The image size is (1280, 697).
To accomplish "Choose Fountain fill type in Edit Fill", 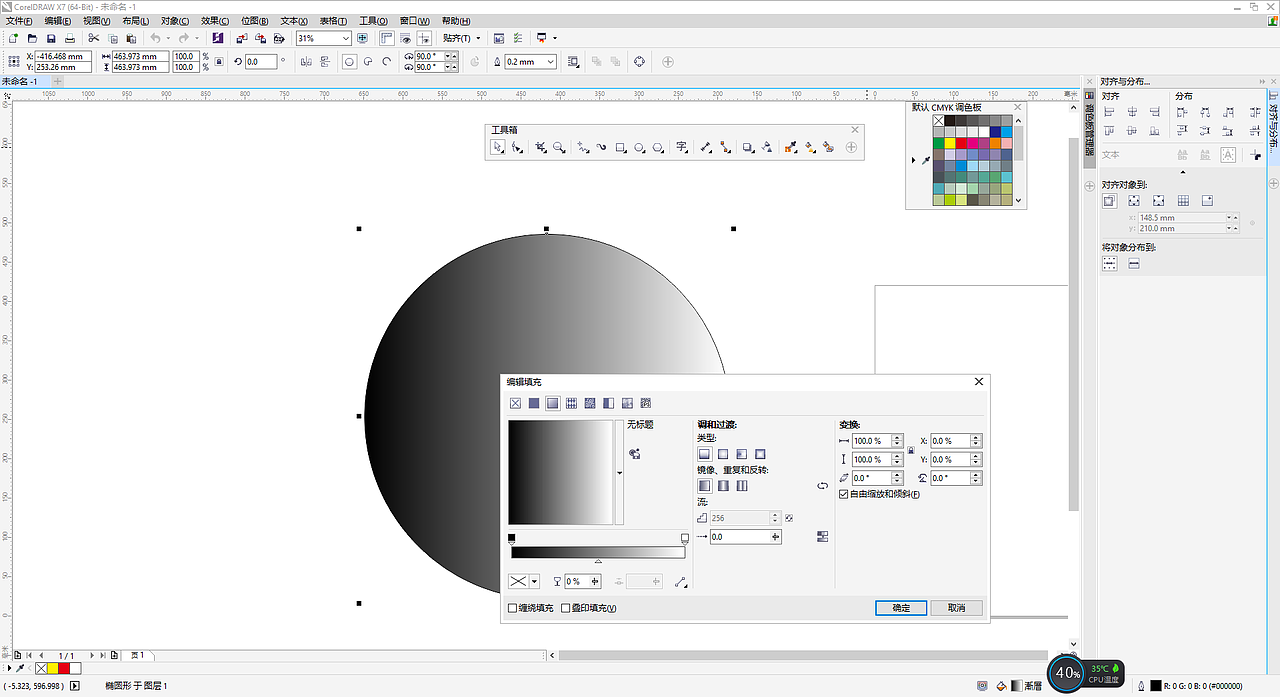I will tap(552, 403).
